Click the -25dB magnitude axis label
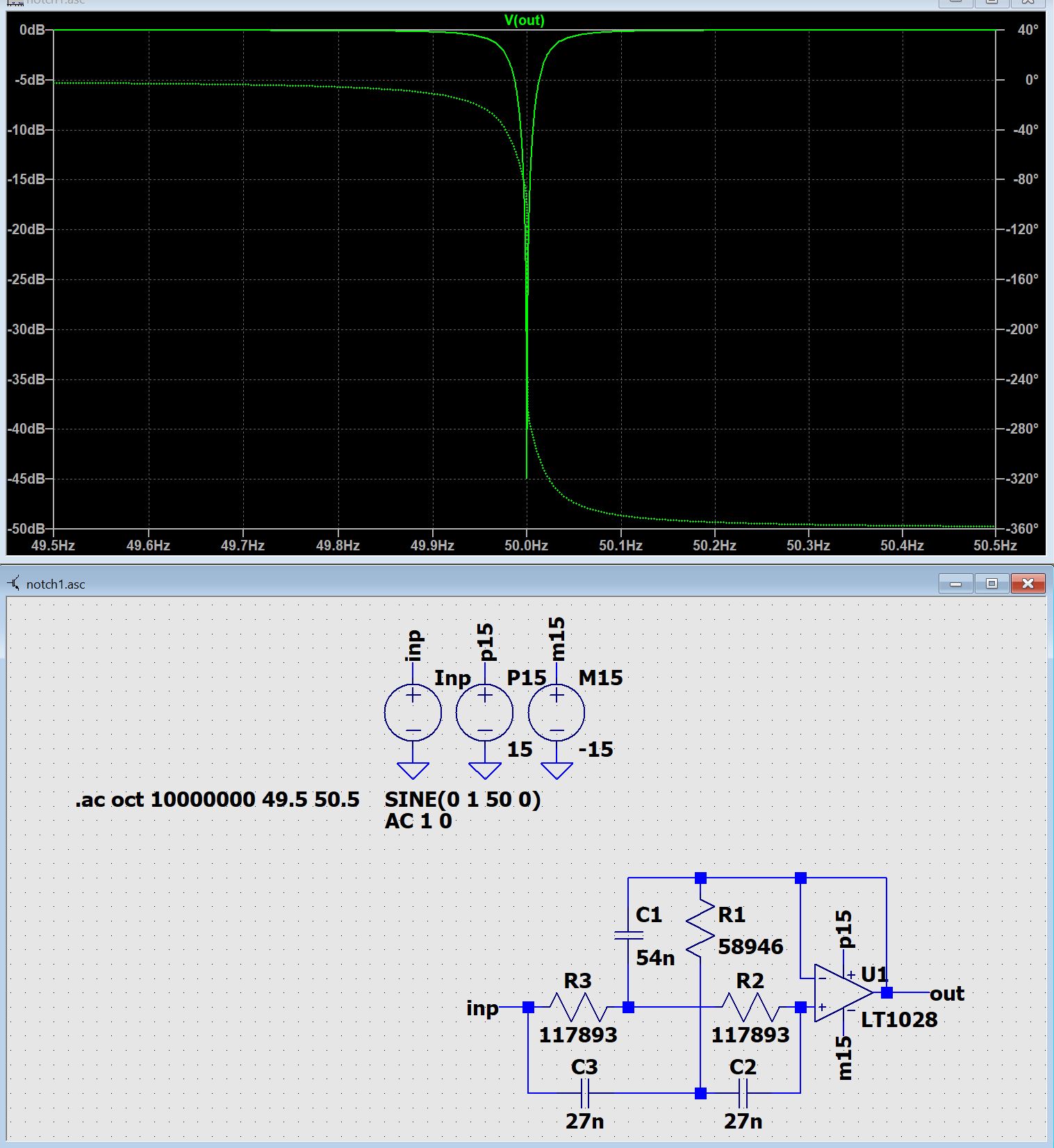The image size is (1054, 1148). tap(26, 279)
